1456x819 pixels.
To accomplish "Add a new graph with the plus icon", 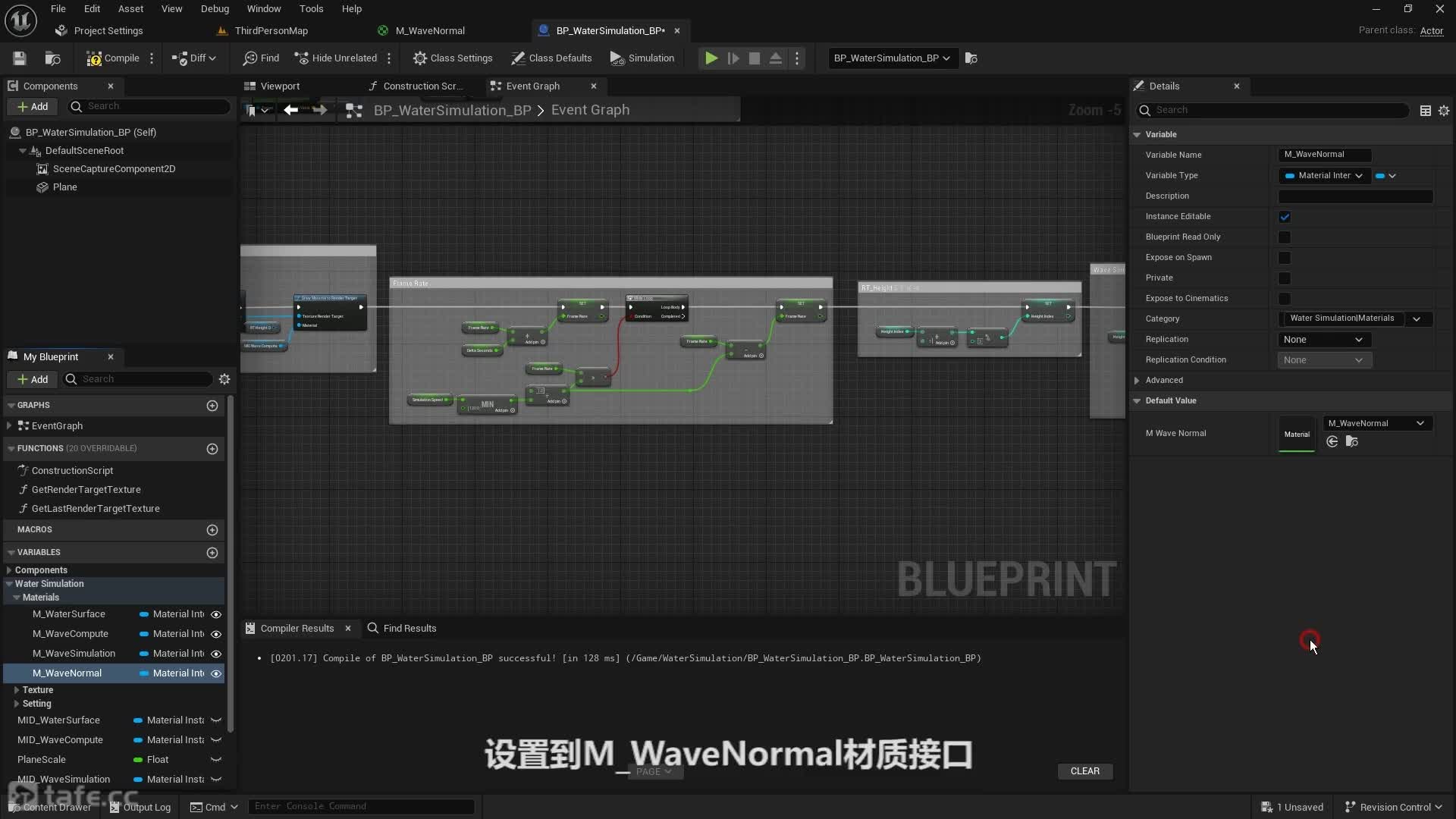I will 212,406.
